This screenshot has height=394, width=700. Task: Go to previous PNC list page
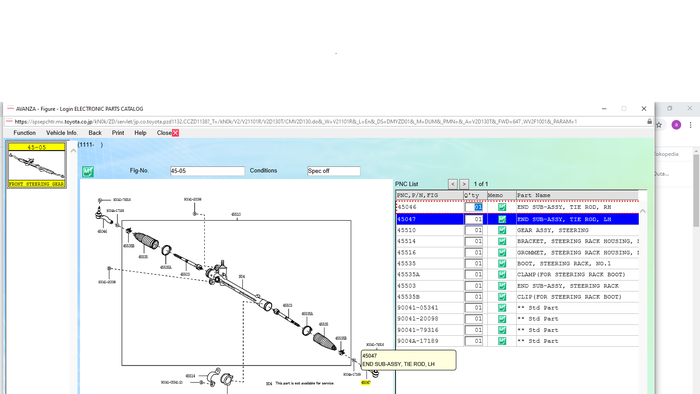(453, 184)
